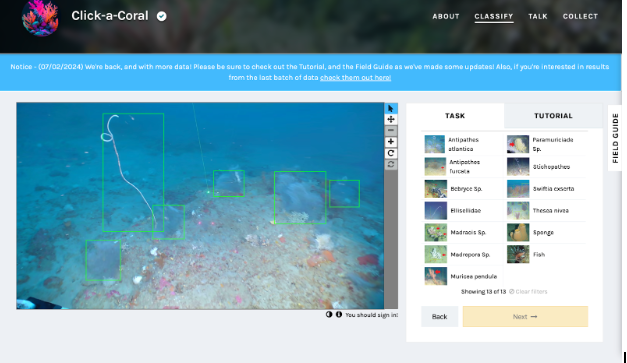Zoom out of the subject image

click(391, 131)
